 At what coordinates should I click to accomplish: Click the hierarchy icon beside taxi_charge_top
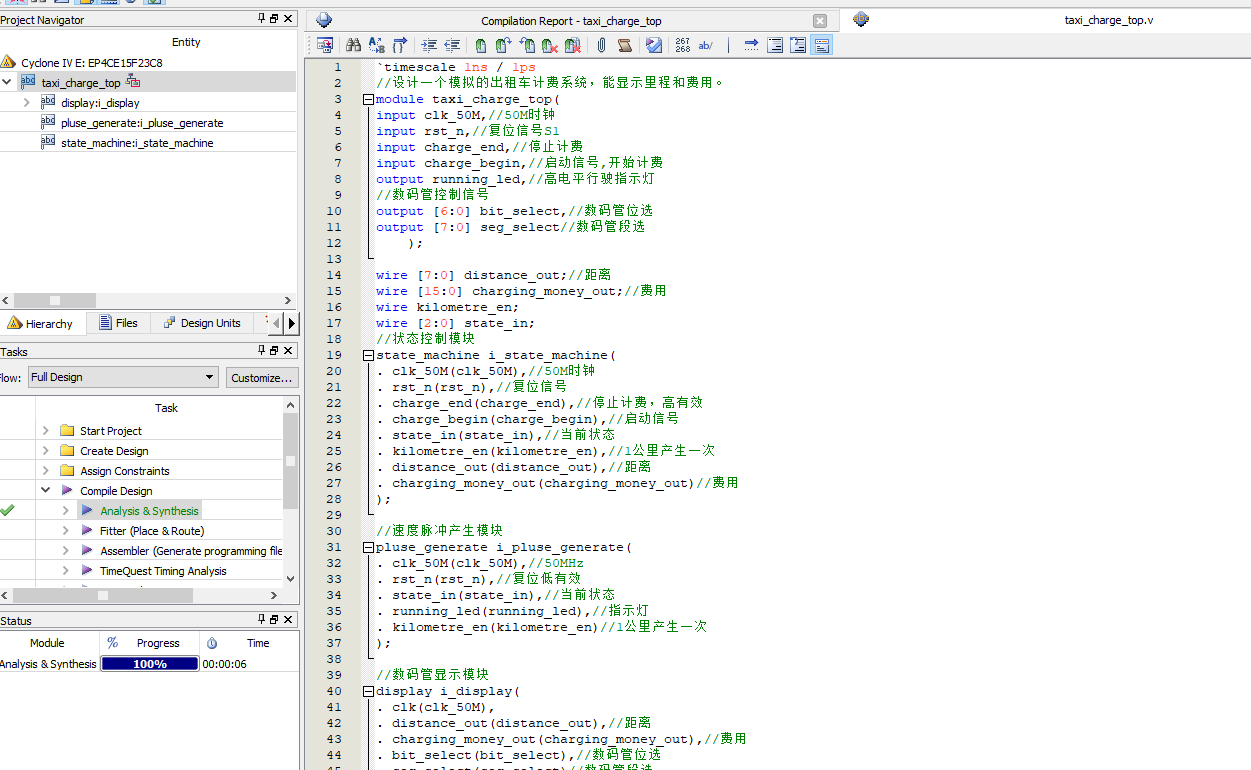133,82
